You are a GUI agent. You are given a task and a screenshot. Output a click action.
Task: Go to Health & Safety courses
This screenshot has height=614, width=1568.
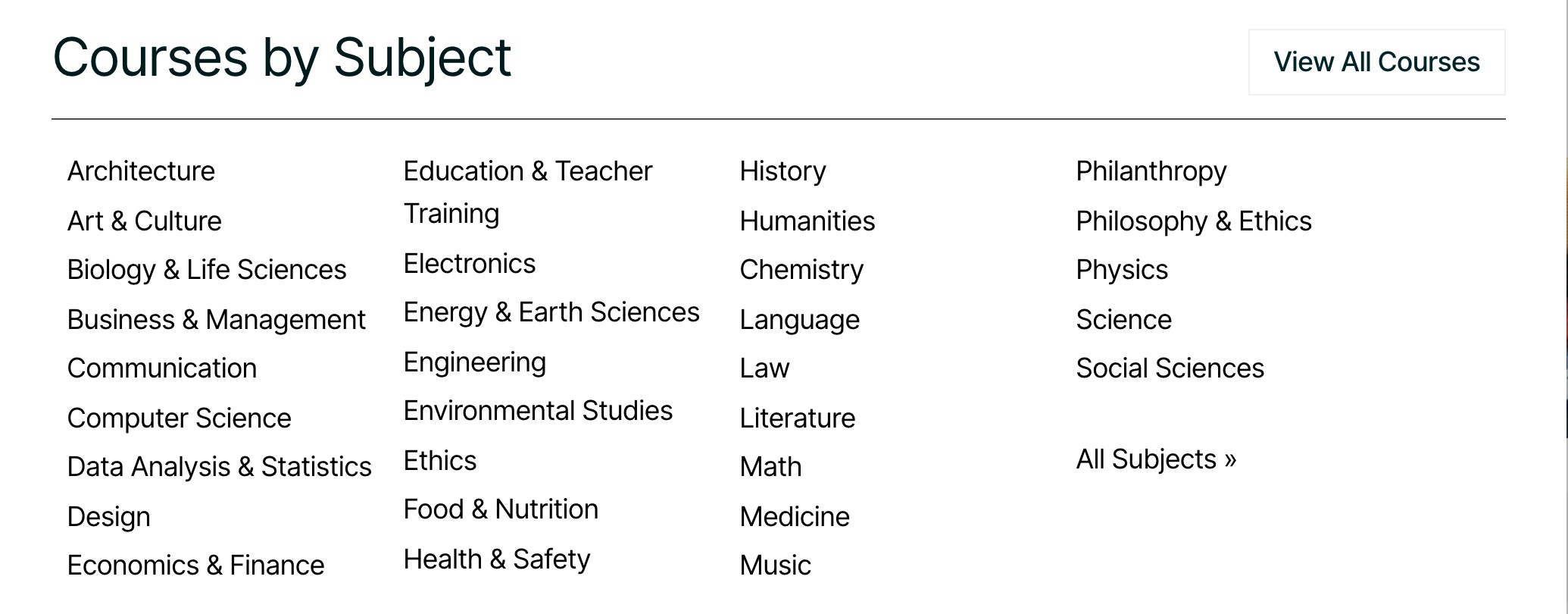496,559
